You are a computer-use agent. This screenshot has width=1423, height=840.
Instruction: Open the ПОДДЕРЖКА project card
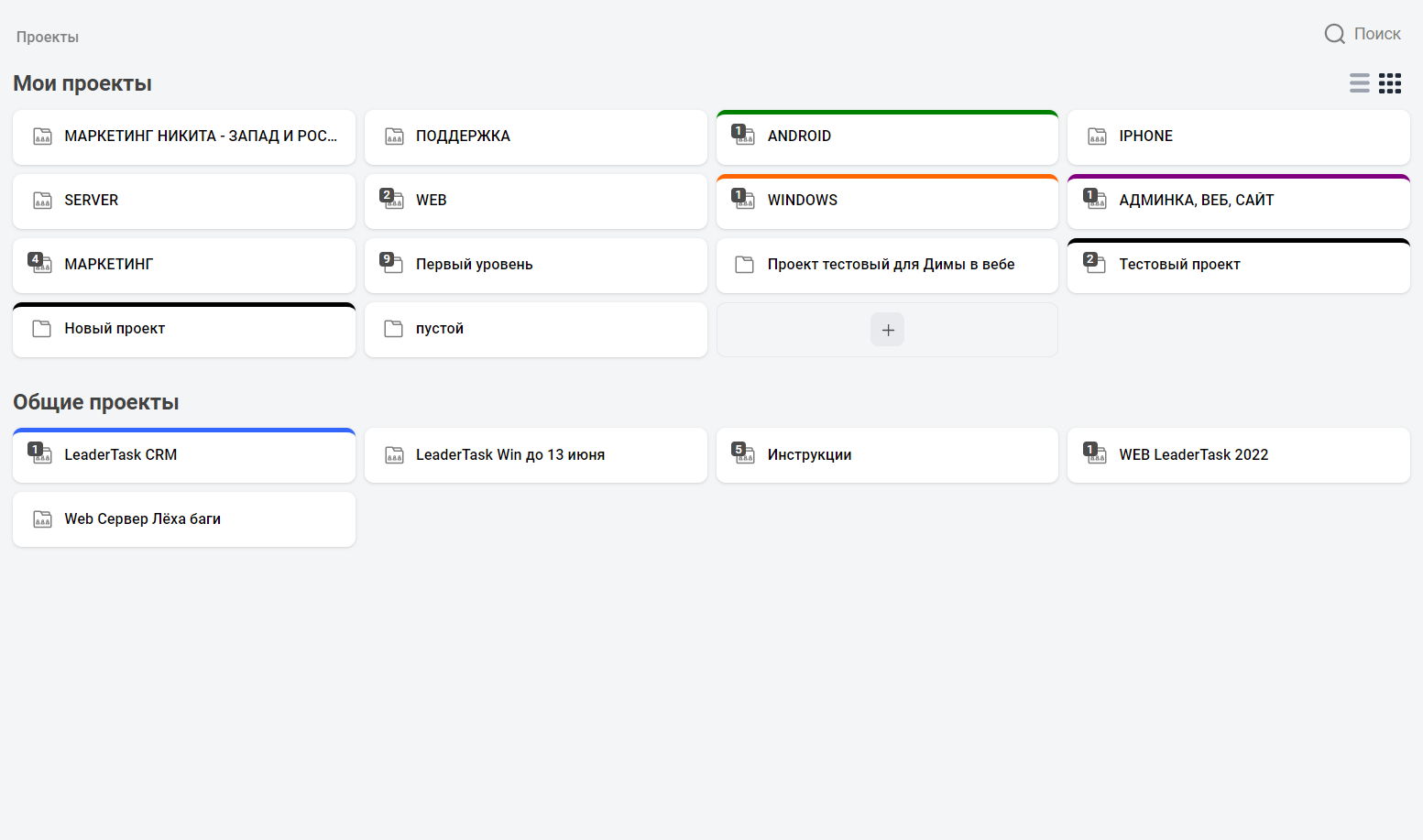[x=536, y=137]
